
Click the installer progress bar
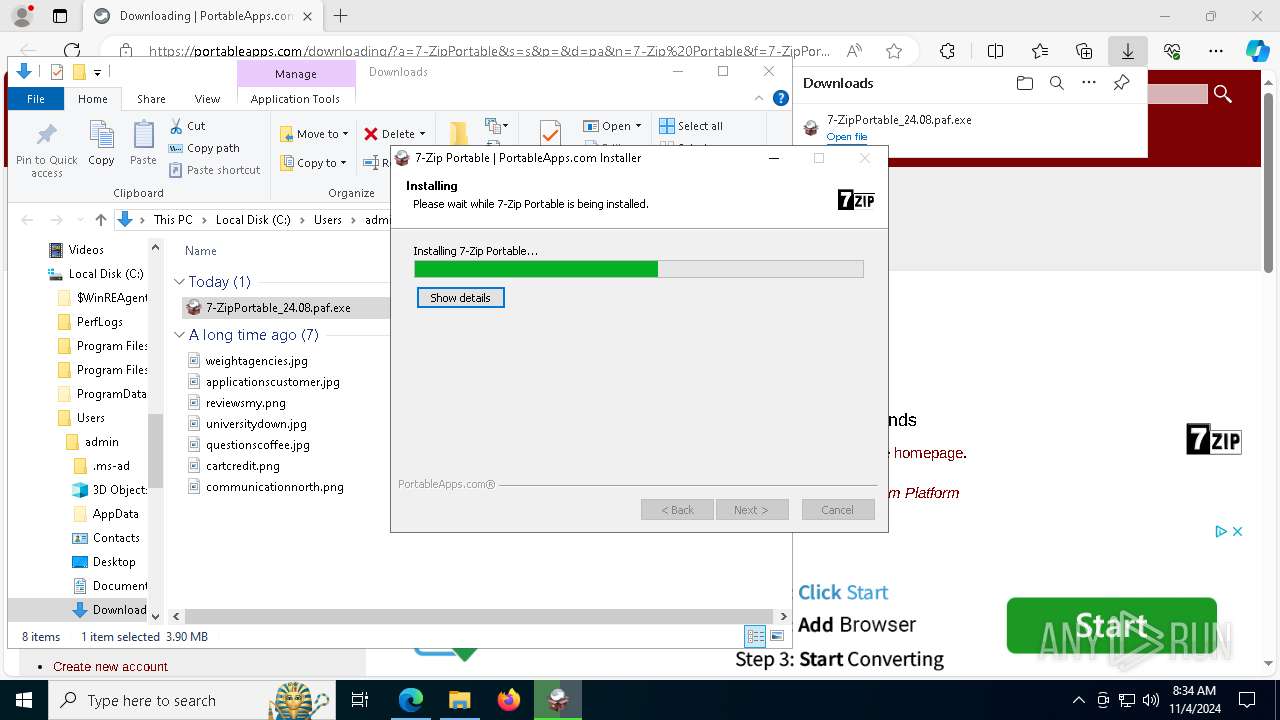(x=639, y=269)
